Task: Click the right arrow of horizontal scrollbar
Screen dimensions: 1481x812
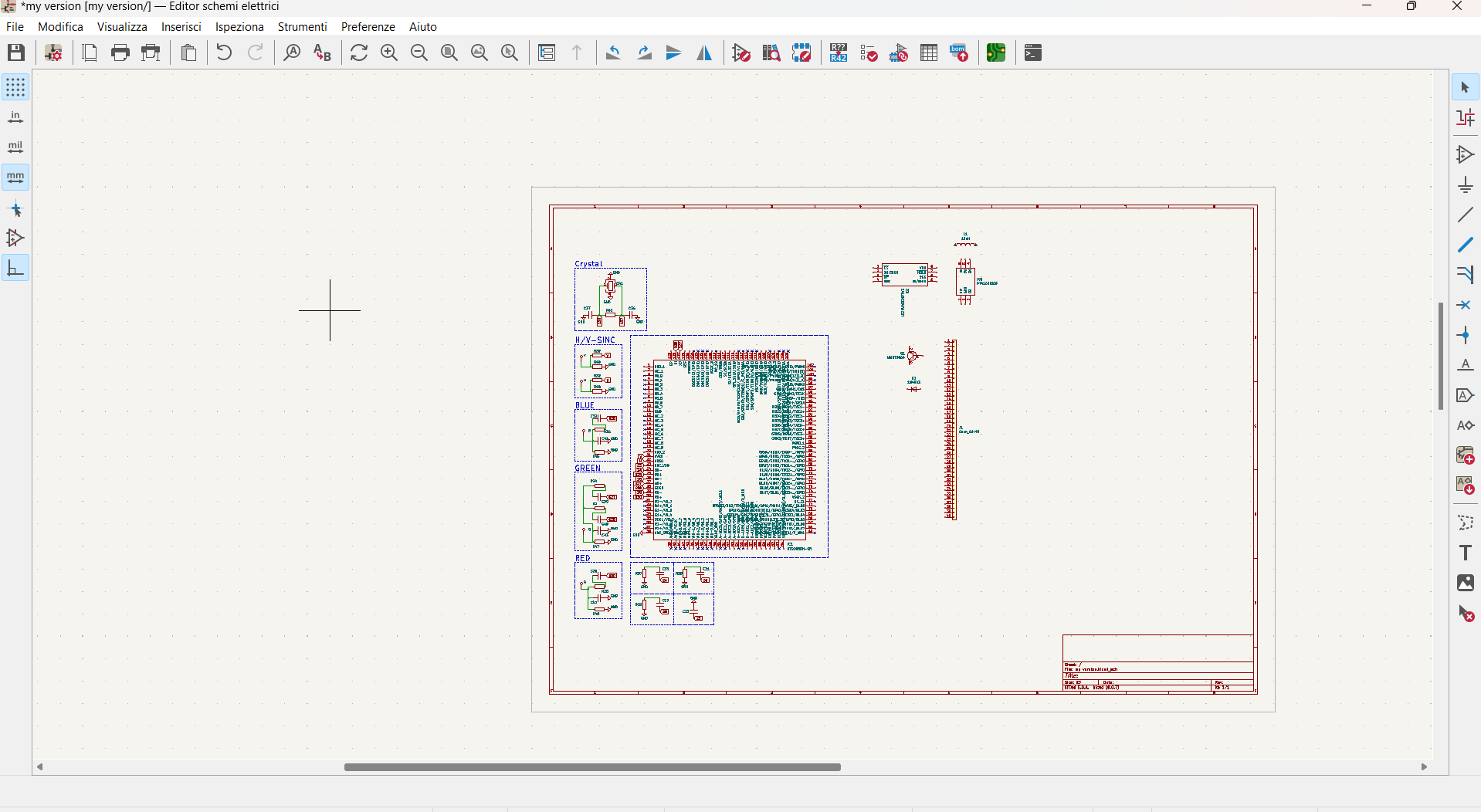Action: 1425,767
